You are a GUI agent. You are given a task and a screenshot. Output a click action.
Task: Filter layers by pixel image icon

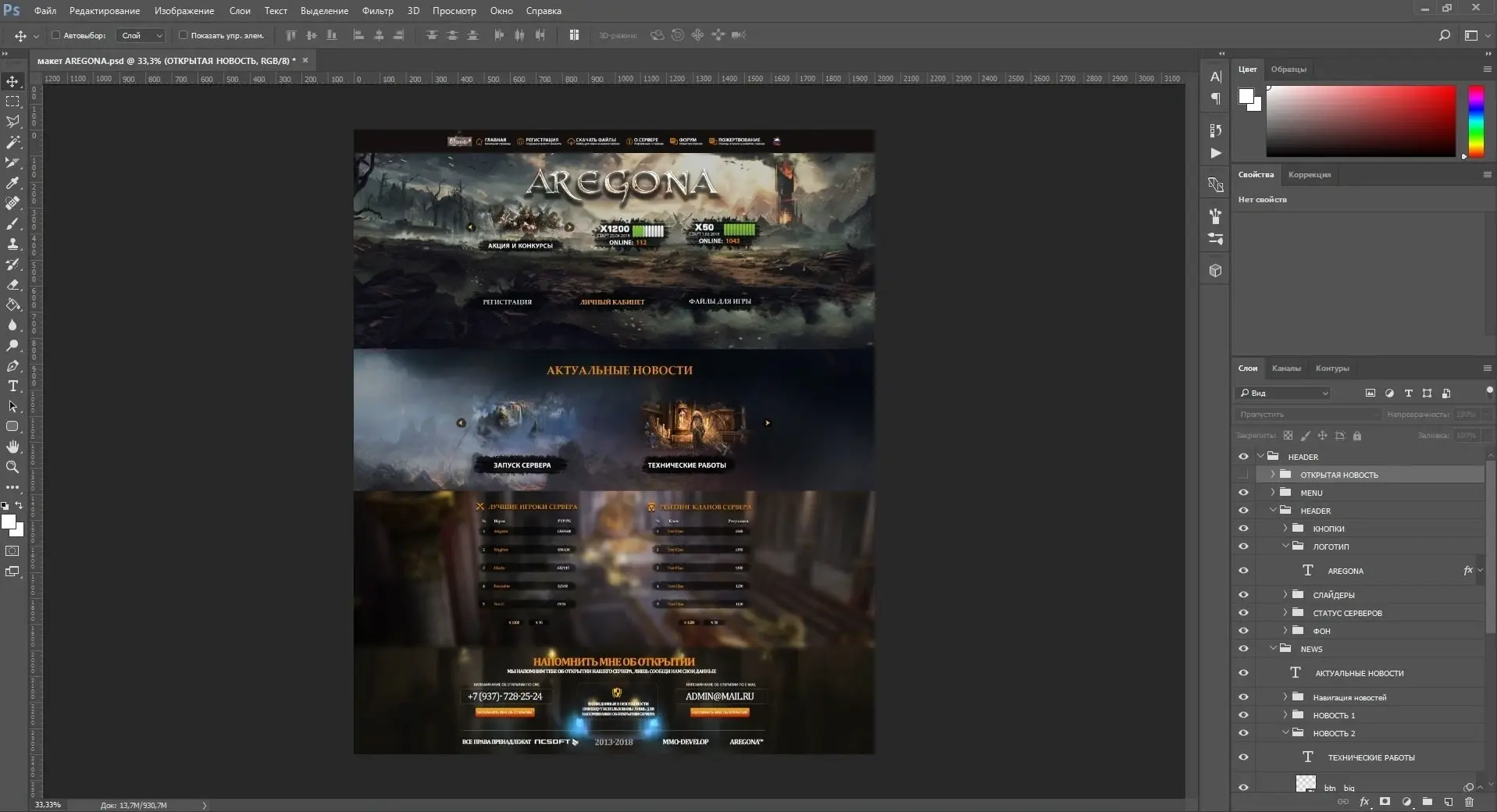pos(1370,393)
